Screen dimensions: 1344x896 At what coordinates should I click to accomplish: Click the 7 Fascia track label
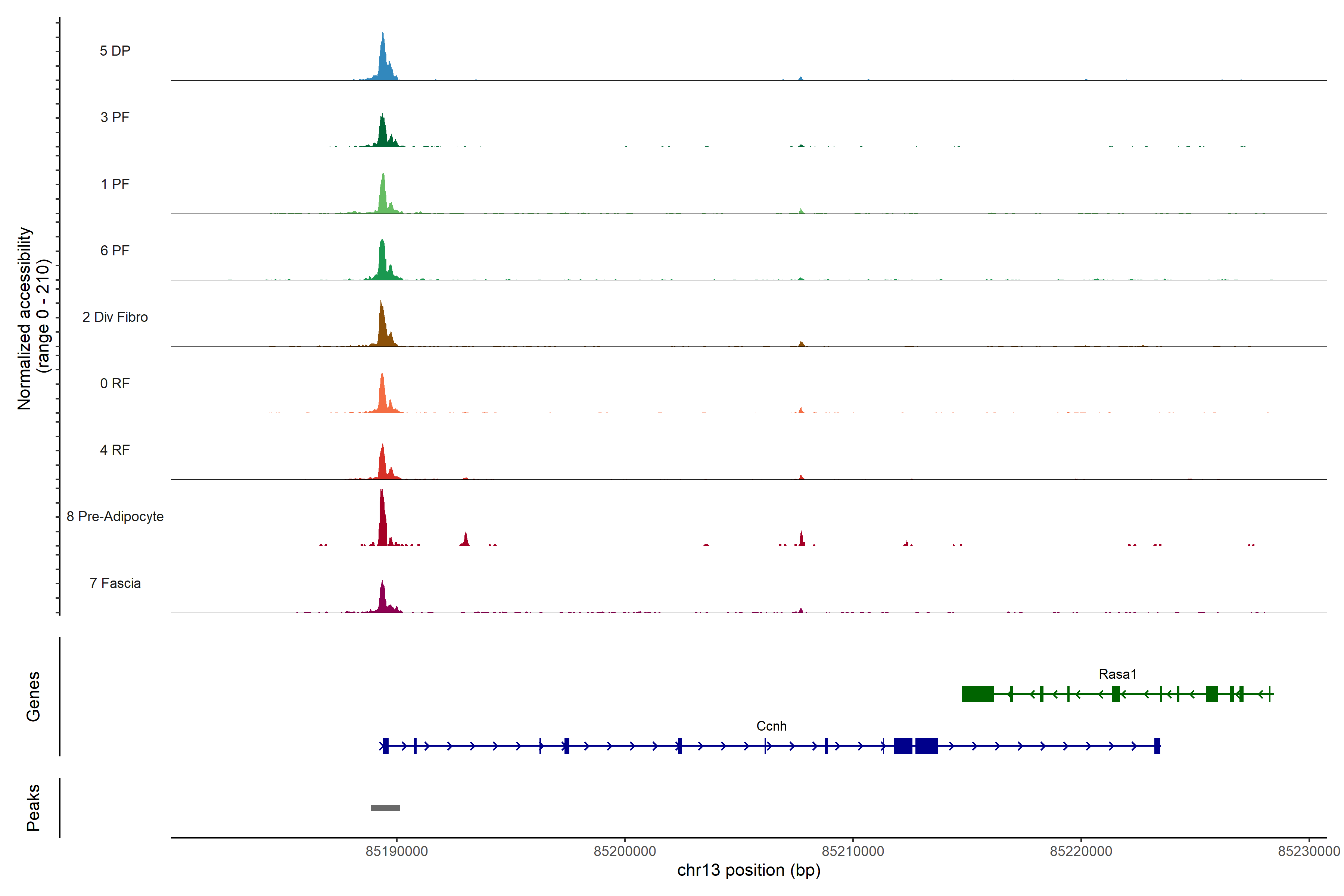pos(115,584)
